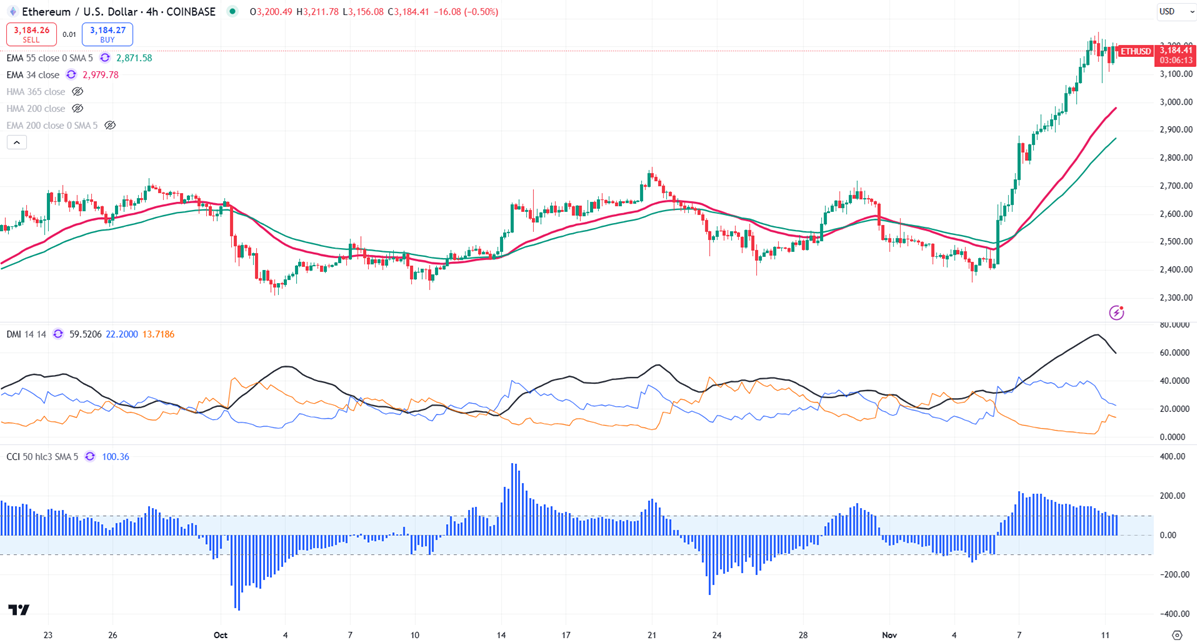The height and width of the screenshot is (643, 1197).
Task: Click the EMA 34 value 2,979.78
Action: (x=101, y=75)
